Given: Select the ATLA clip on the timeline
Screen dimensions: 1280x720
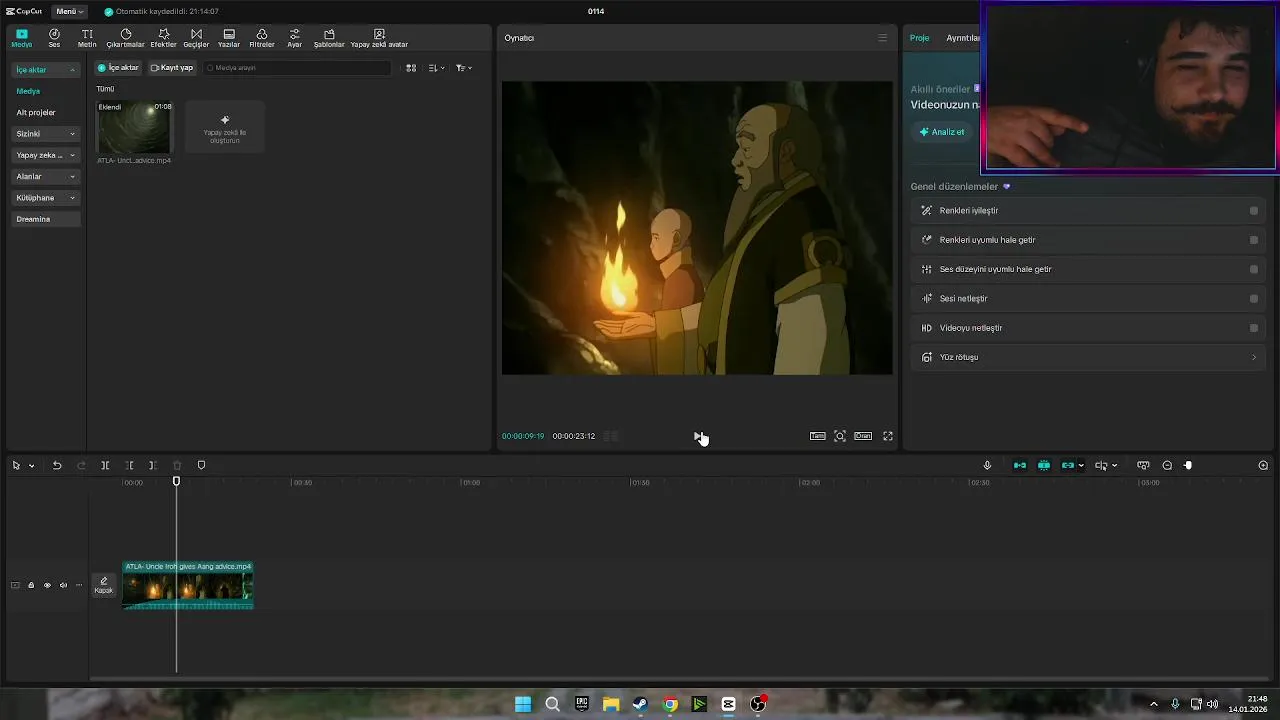Looking at the screenshot, I should (188, 585).
